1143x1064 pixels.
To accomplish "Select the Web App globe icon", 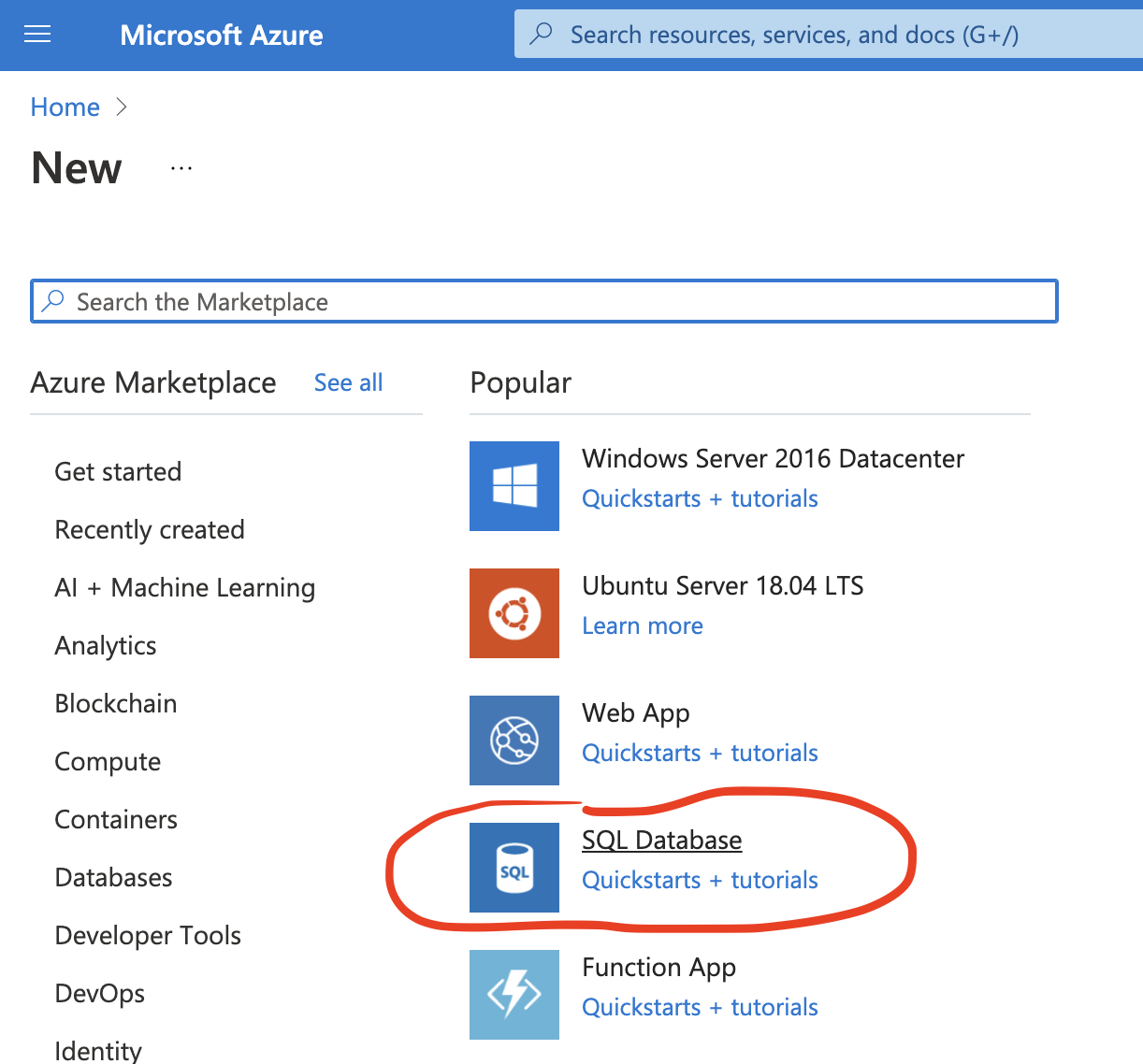I will point(514,740).
